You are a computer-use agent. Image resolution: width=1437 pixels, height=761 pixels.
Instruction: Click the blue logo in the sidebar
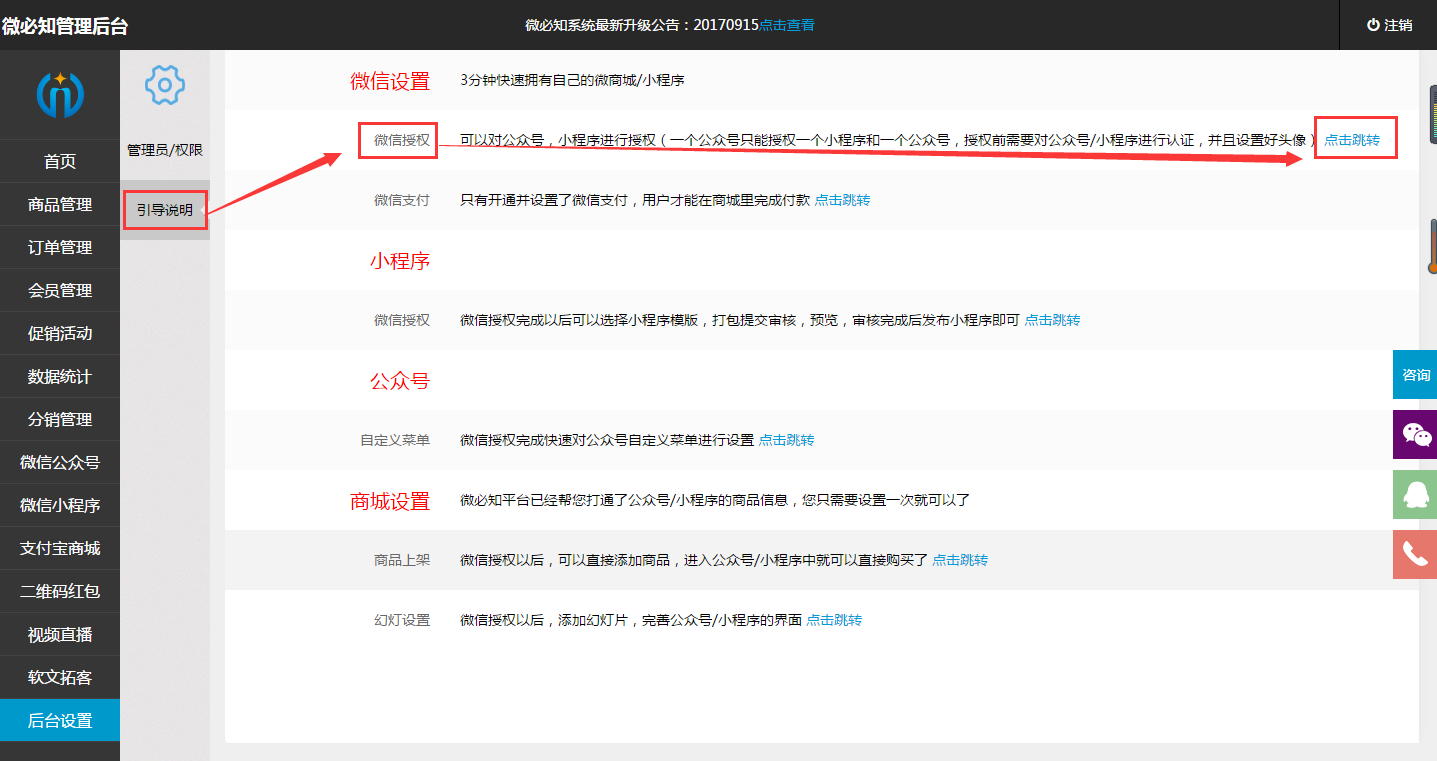(x=60, y=95)
